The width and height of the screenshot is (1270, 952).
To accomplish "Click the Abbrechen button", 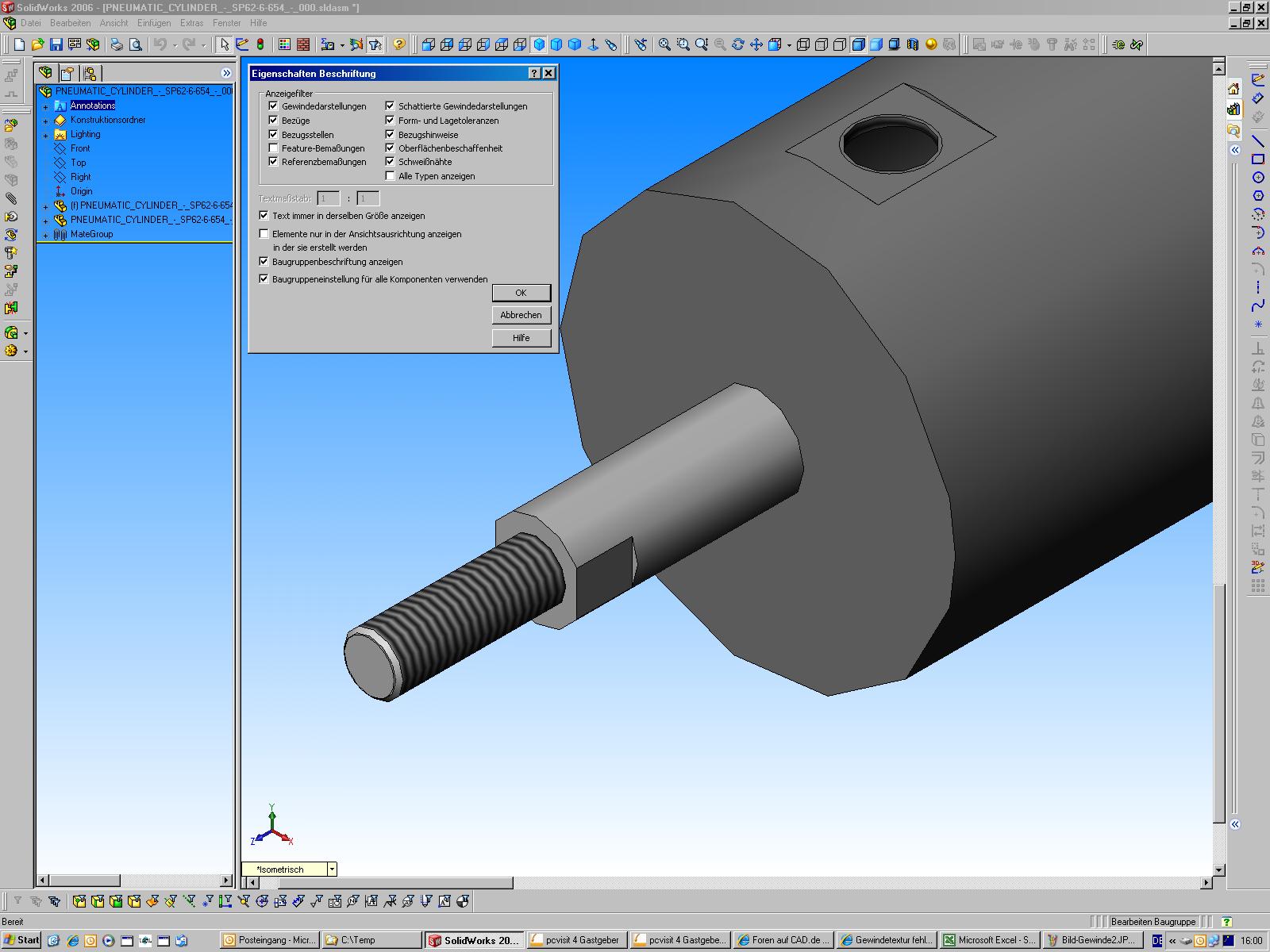I will [x=521, y=315].
